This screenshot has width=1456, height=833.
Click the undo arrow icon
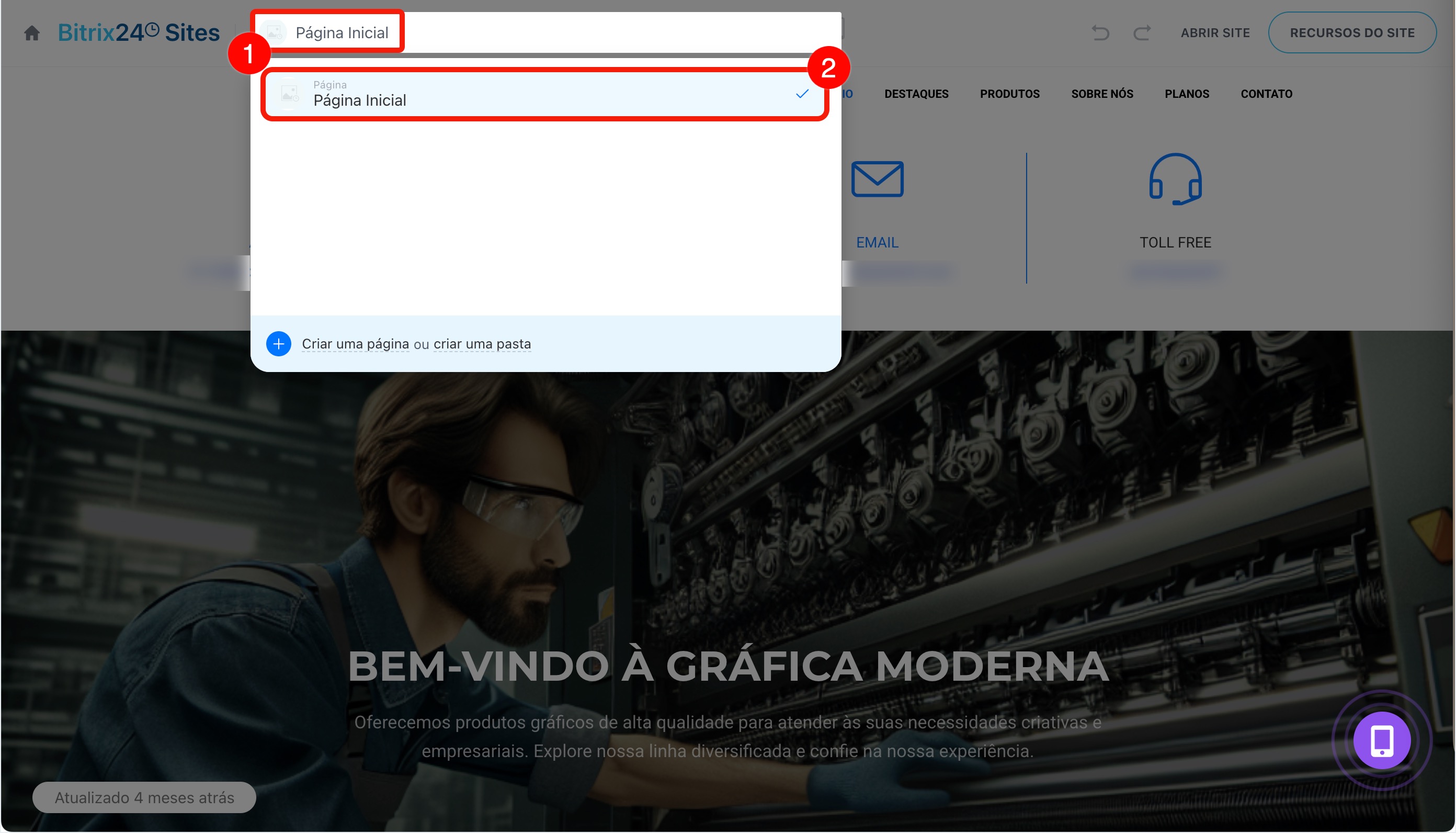[x=1100, y=32]
